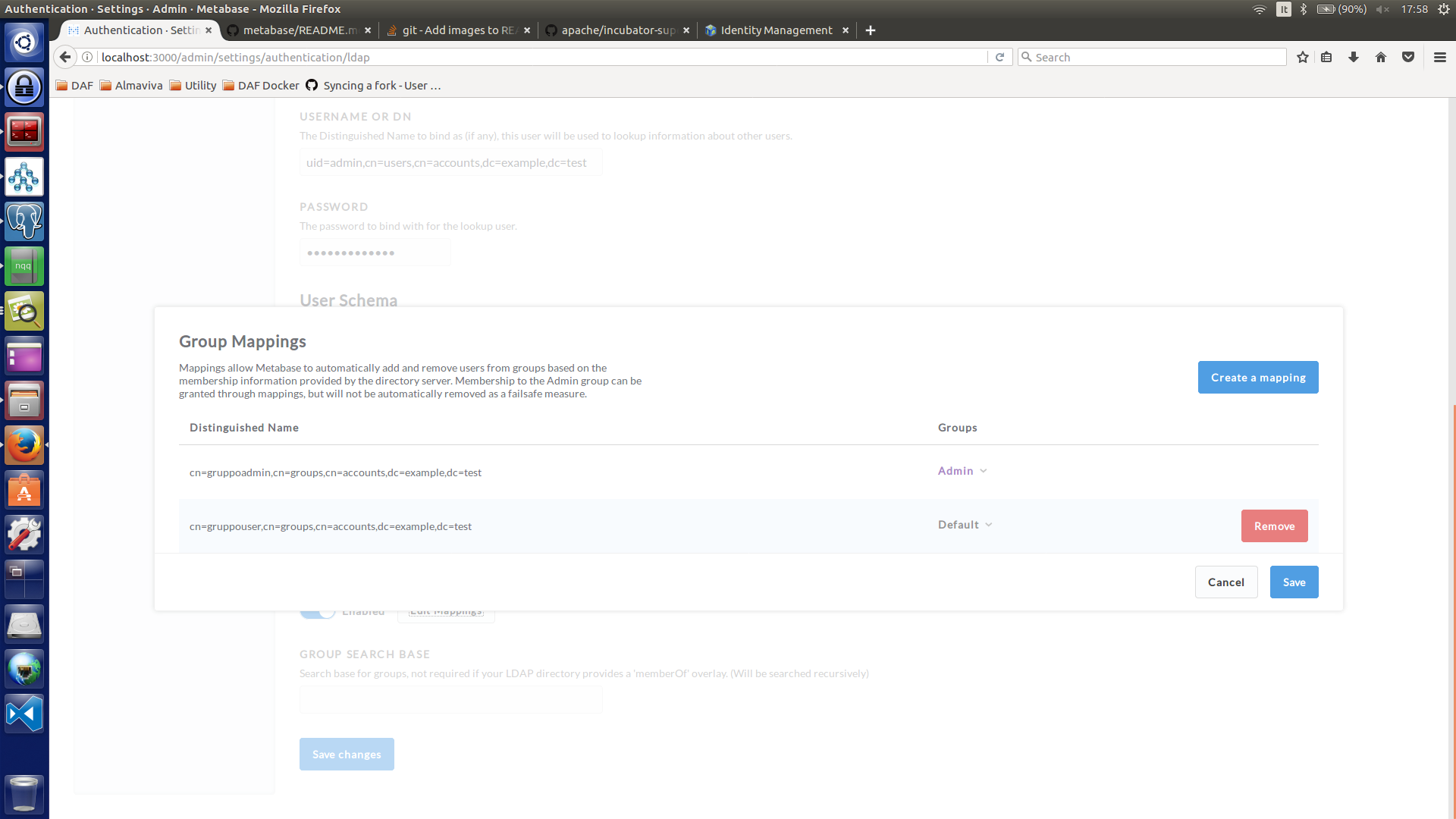The width and height of the screenshot is (1456, 819).
Task: Expand the Admin group dropdown
Action: (x=962, y=471)
